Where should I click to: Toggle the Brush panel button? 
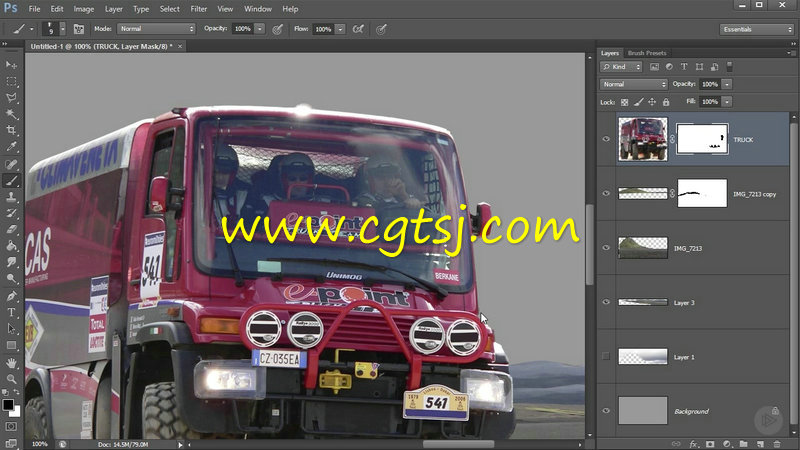(x=79, y=29)
